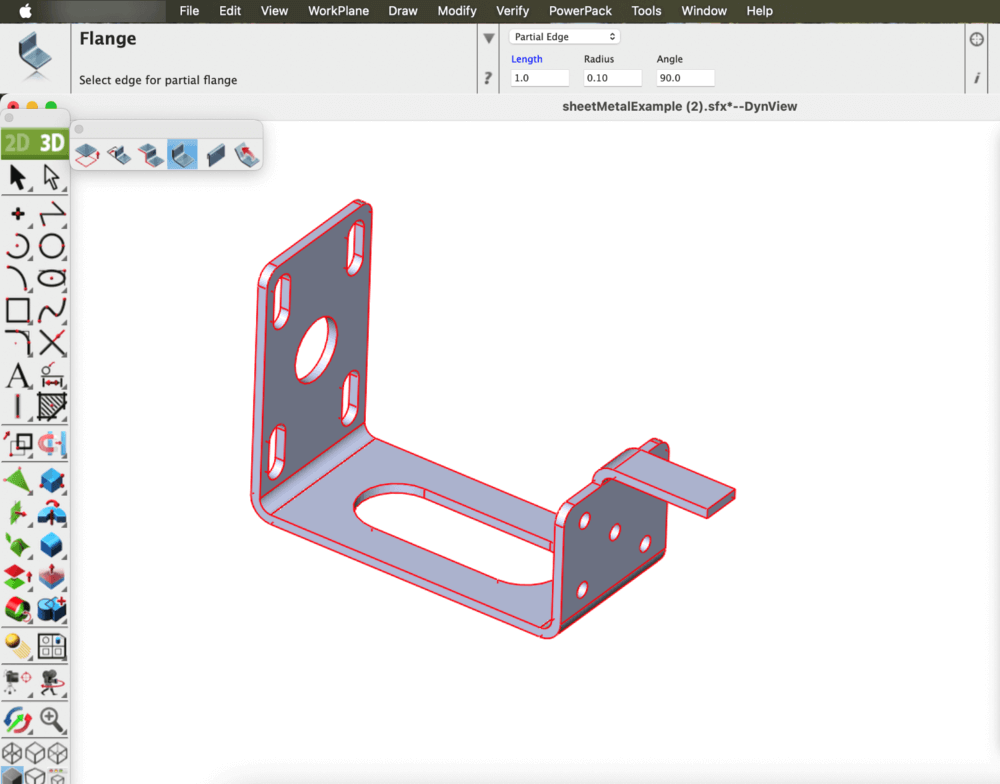Open the PowerPack menu
Viewport: 1000px width, 784px height.
click(x=580, y=11)
